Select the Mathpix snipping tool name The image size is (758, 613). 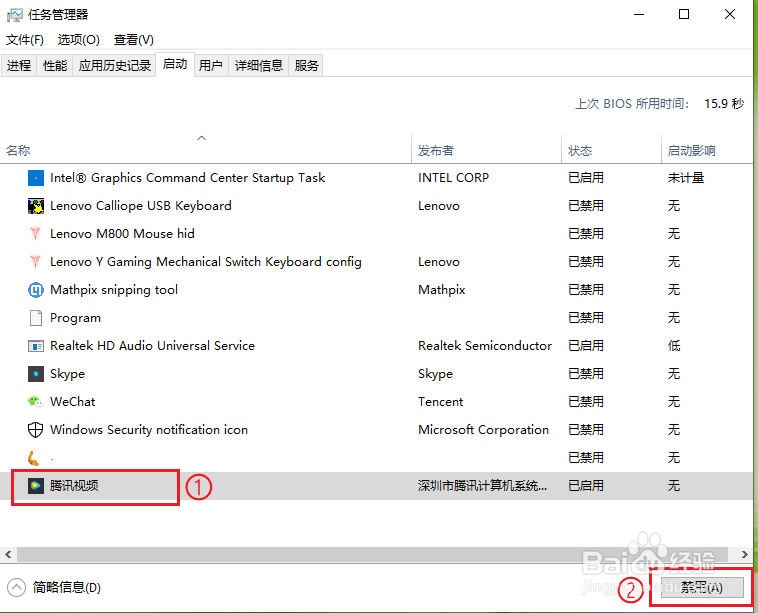[x=114, y=290]
